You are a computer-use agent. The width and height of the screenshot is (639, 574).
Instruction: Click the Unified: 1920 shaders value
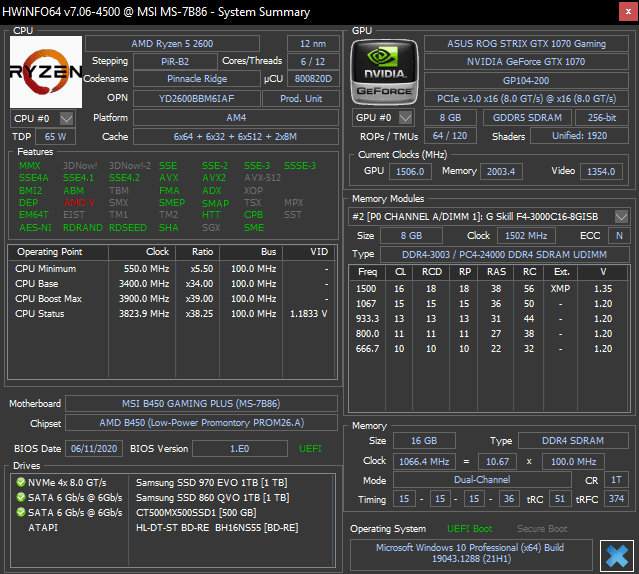[x=580, y=136]
